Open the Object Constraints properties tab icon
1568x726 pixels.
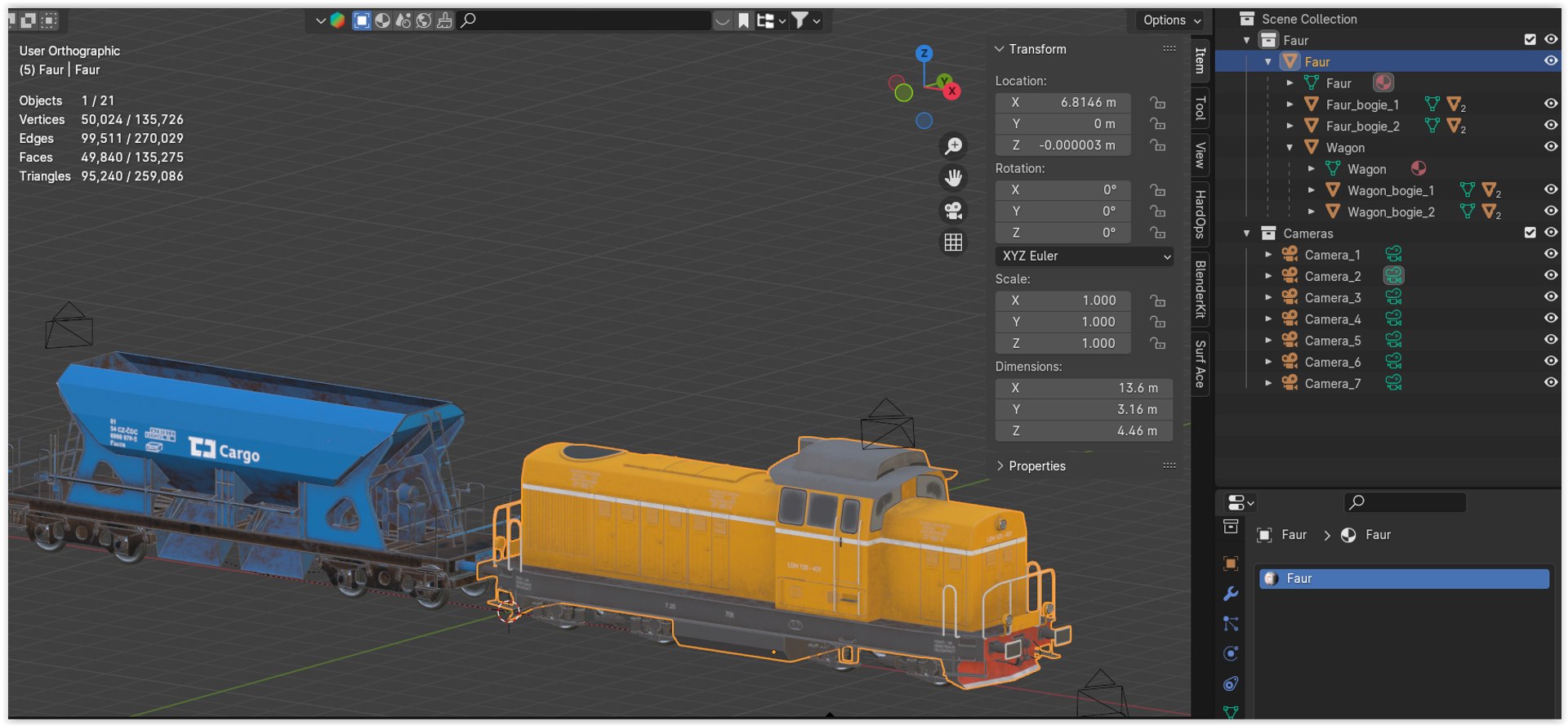coord(1231,684)
